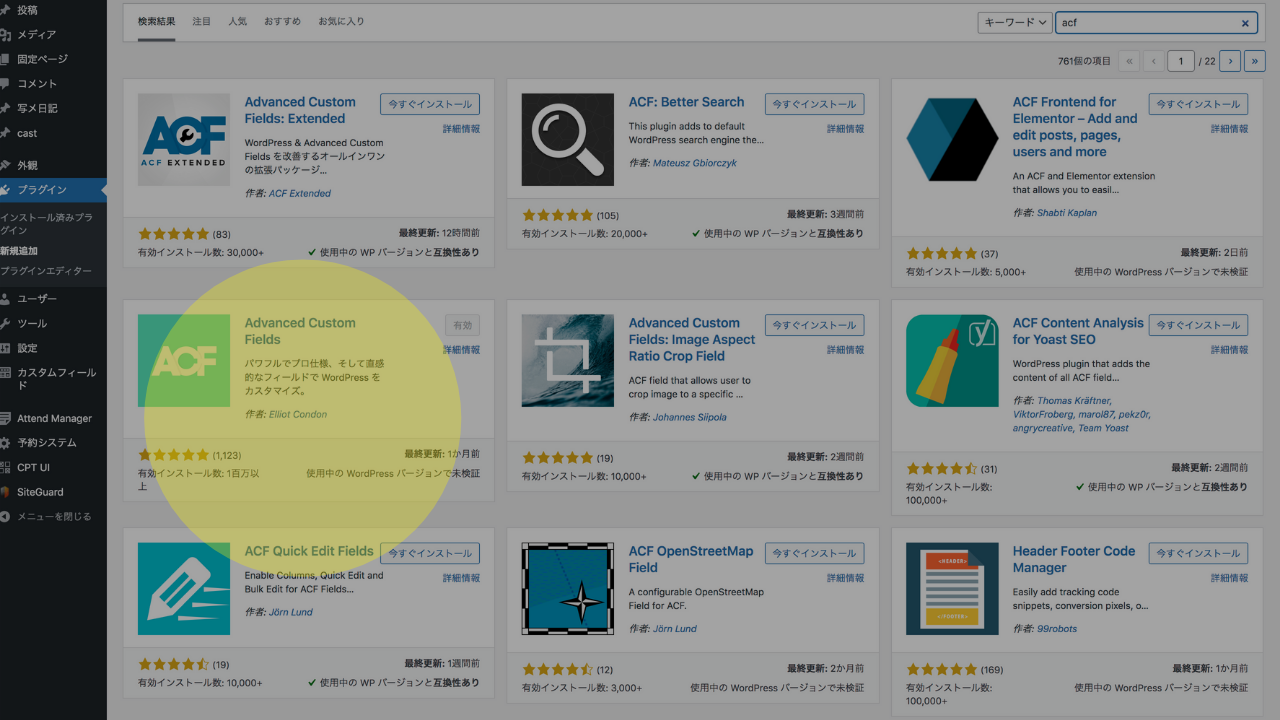Image resolution: width=1280 pixels, height=720 pixels.
Task: Select the 人気 tab
Action: click(x=238, y=22)
